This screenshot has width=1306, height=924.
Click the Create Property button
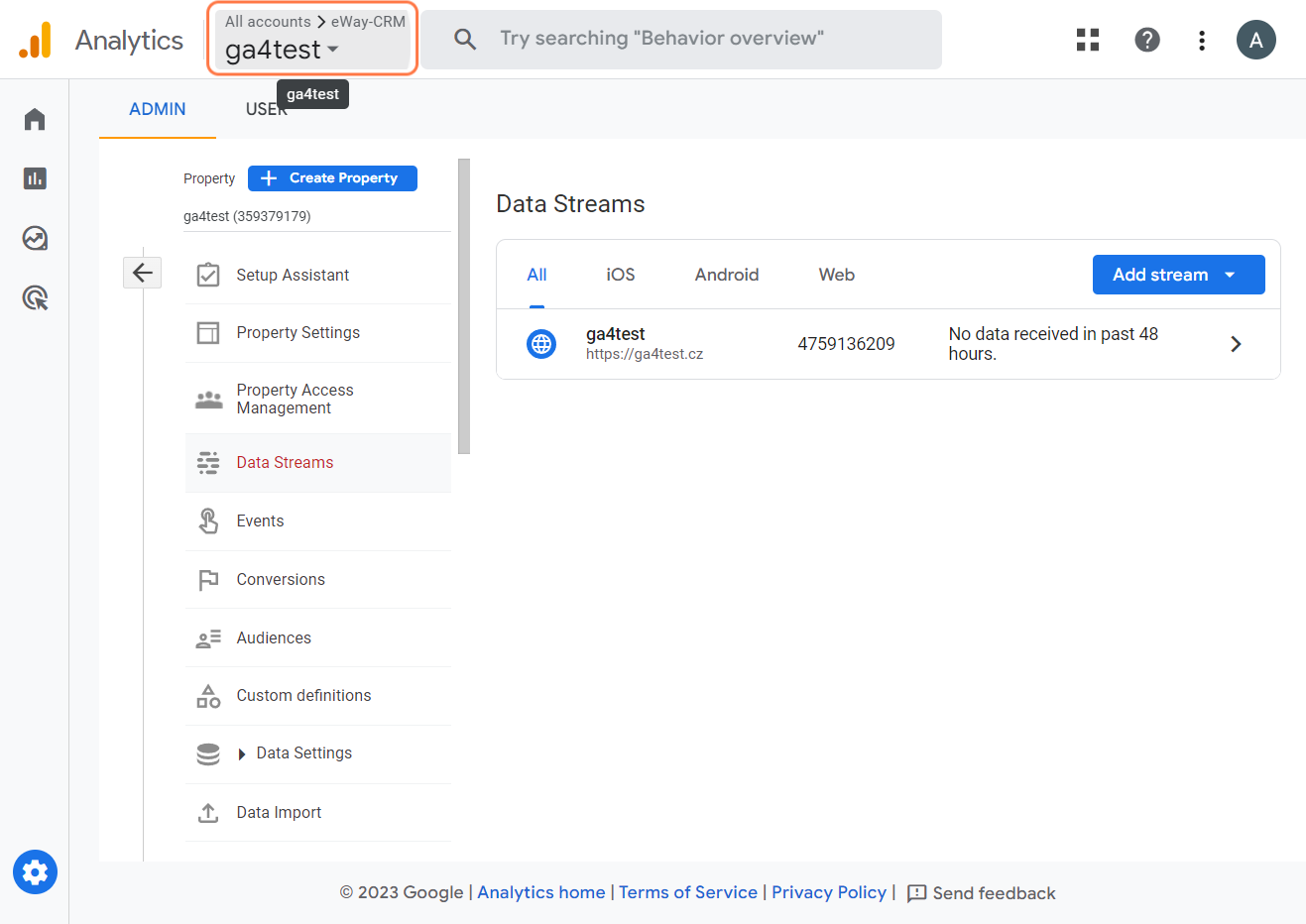click(332, 178)
